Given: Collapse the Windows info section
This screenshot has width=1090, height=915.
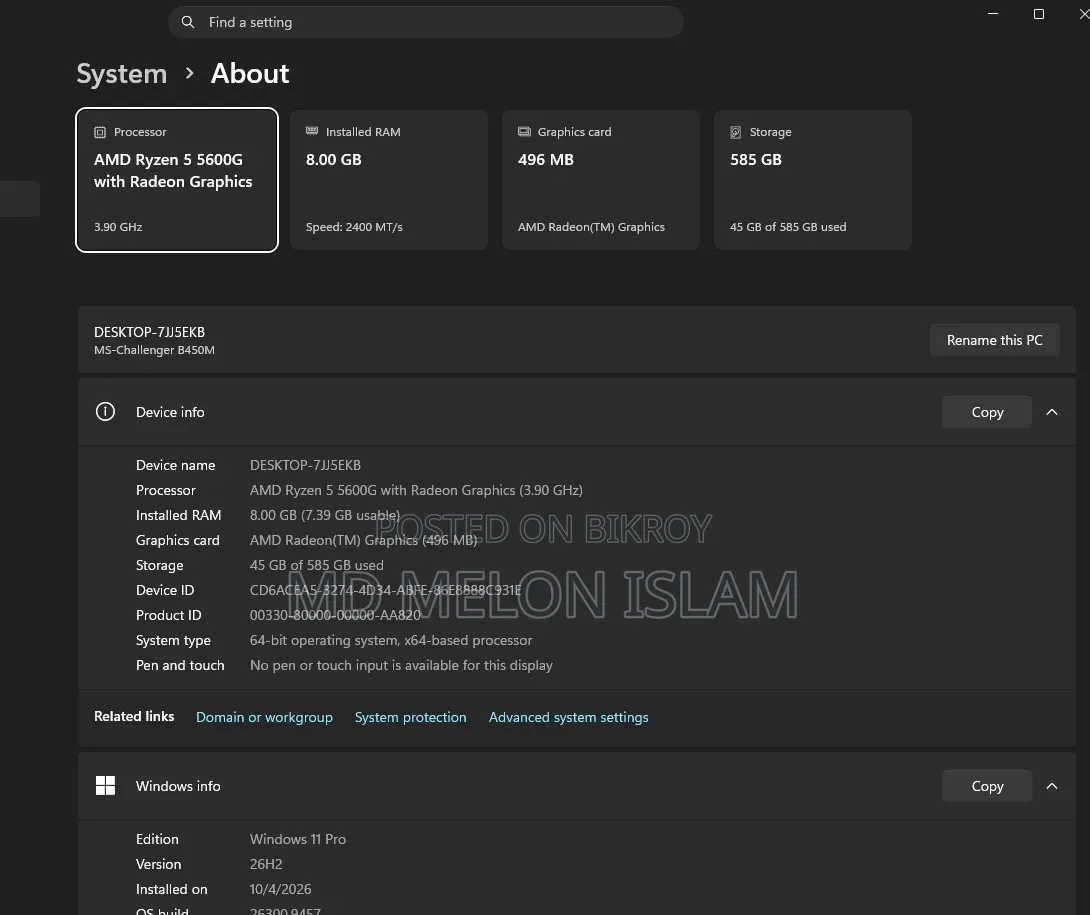Looking at the screenshot, I should coord(1052,786).
